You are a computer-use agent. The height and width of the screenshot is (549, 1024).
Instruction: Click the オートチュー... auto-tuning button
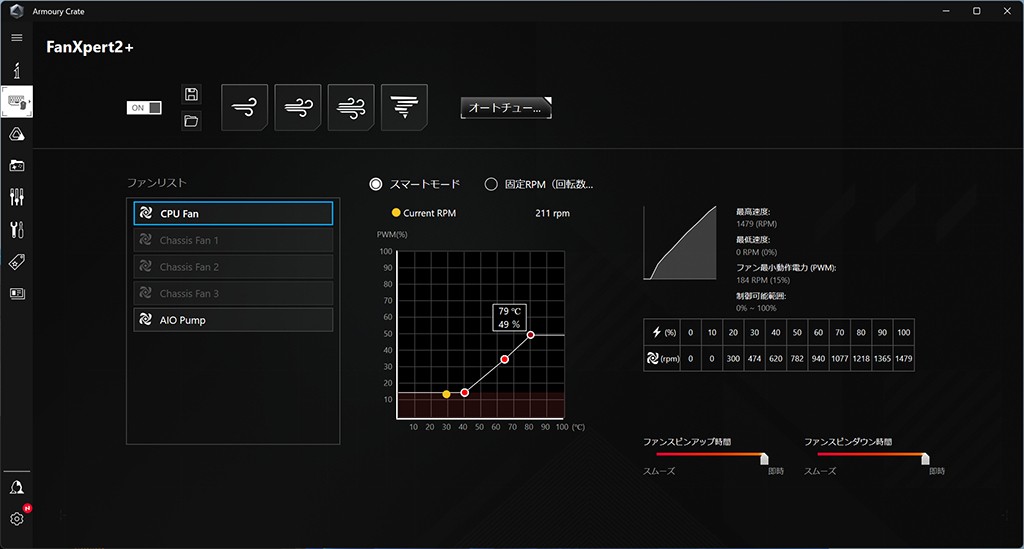click(505, 108)
